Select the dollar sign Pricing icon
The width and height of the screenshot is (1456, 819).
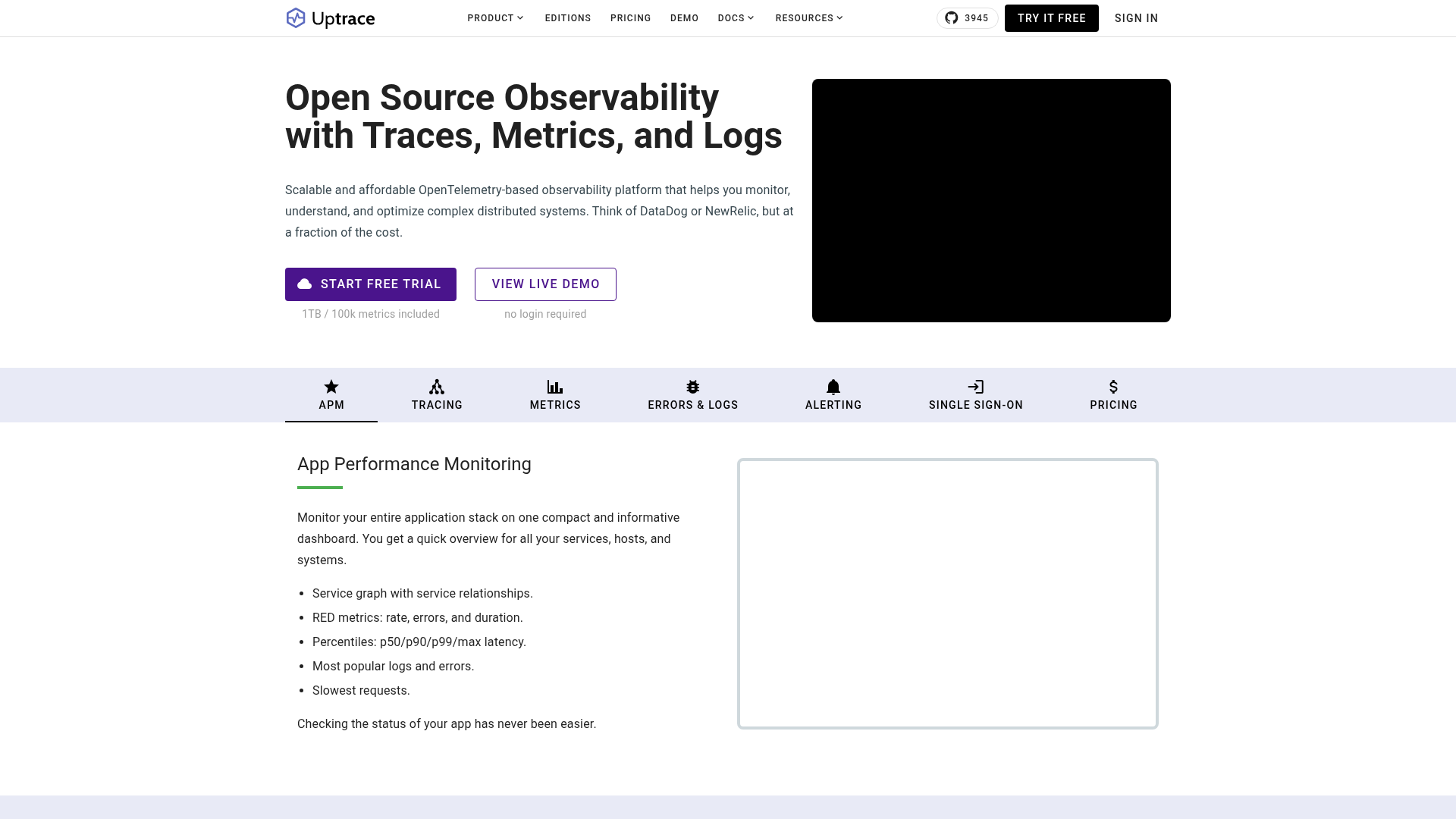point(1113,387)
